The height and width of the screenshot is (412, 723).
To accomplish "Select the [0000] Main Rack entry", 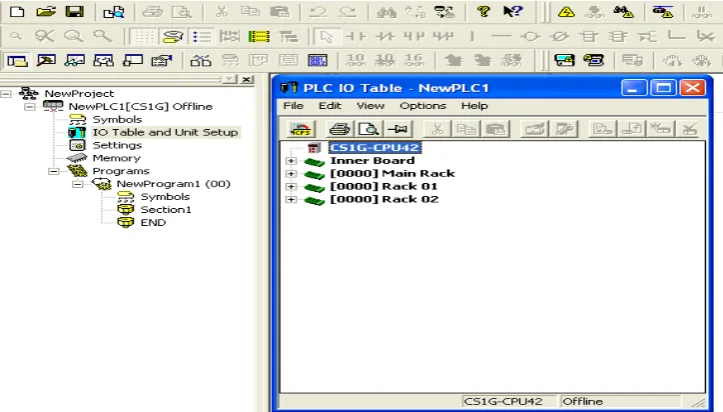I will pos(392,174).
